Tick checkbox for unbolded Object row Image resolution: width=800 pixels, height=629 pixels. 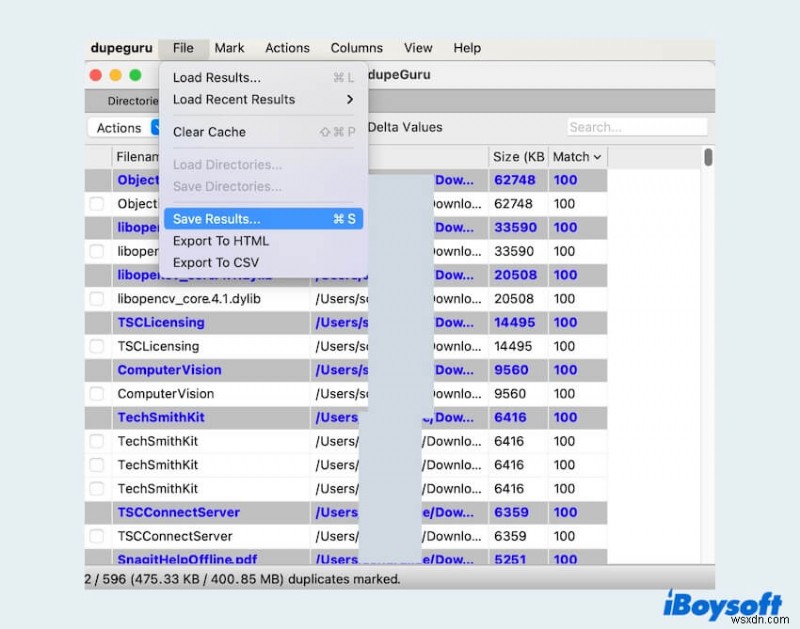tap(96, 204)
